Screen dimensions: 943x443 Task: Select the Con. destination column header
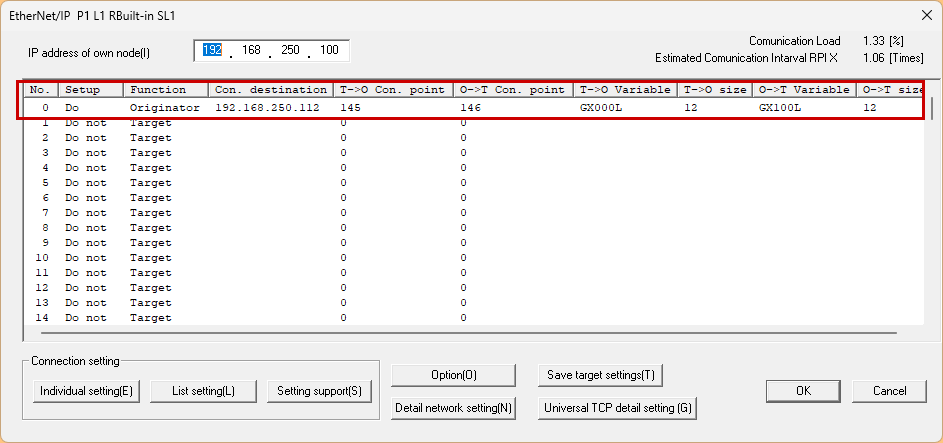pyautogui.click(x=270, y=90)
